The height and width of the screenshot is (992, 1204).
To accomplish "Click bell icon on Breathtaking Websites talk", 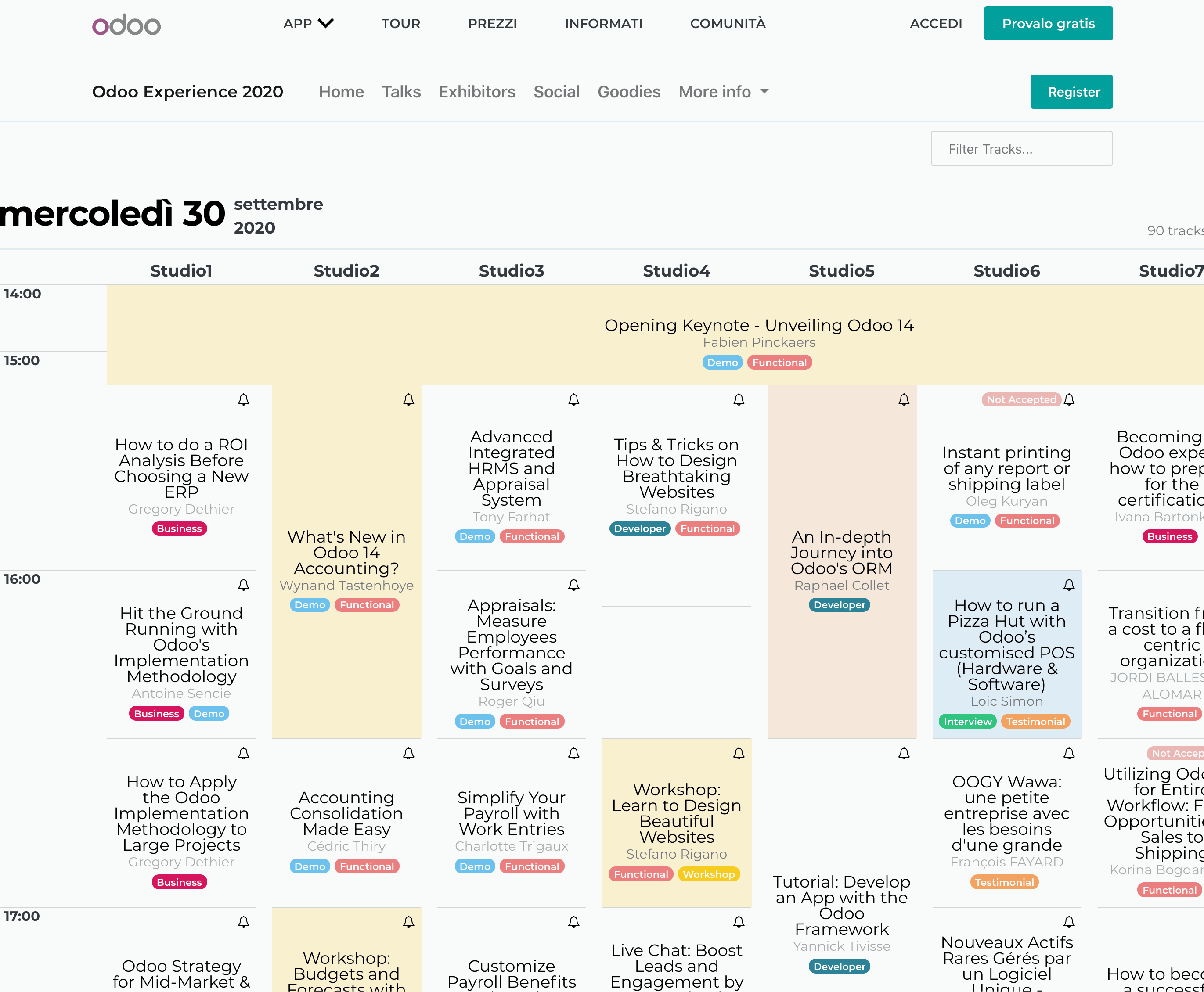I will coord(739,399).
